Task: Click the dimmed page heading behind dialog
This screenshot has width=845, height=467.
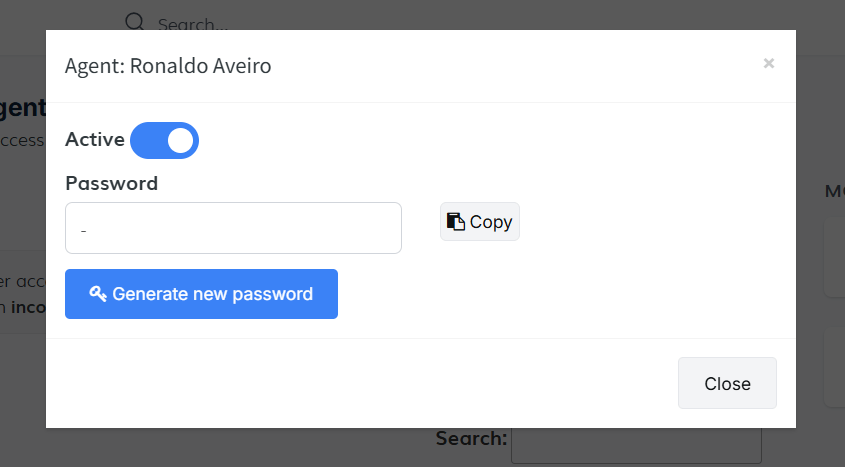Action: pos(20,108)
